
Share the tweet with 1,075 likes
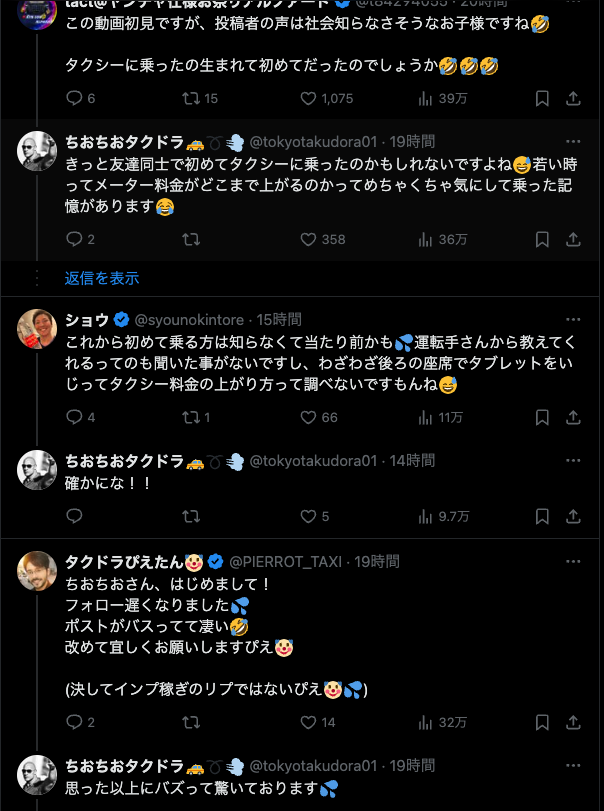[x=573, y=98]
